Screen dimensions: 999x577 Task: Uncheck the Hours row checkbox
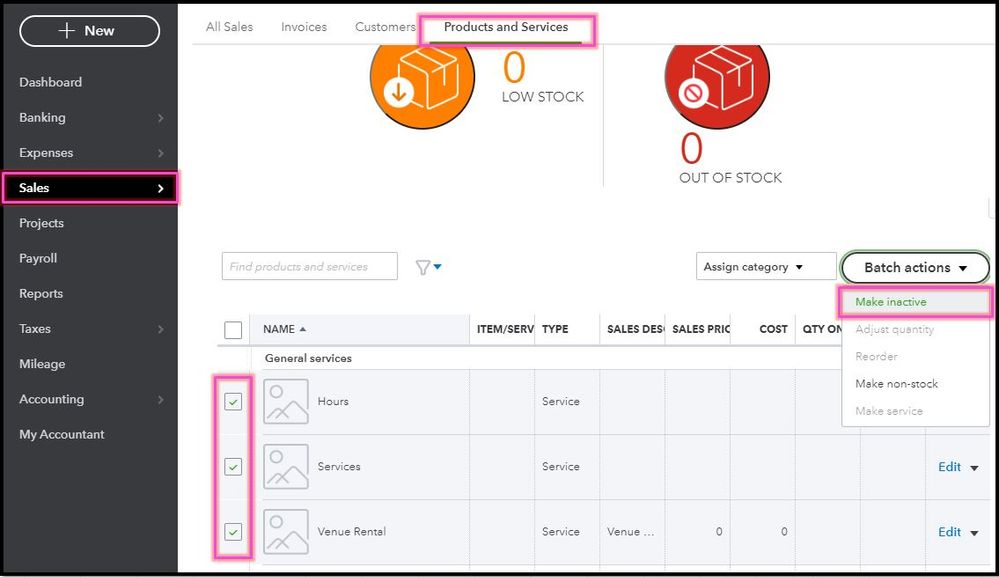click(x=233, y=402)
